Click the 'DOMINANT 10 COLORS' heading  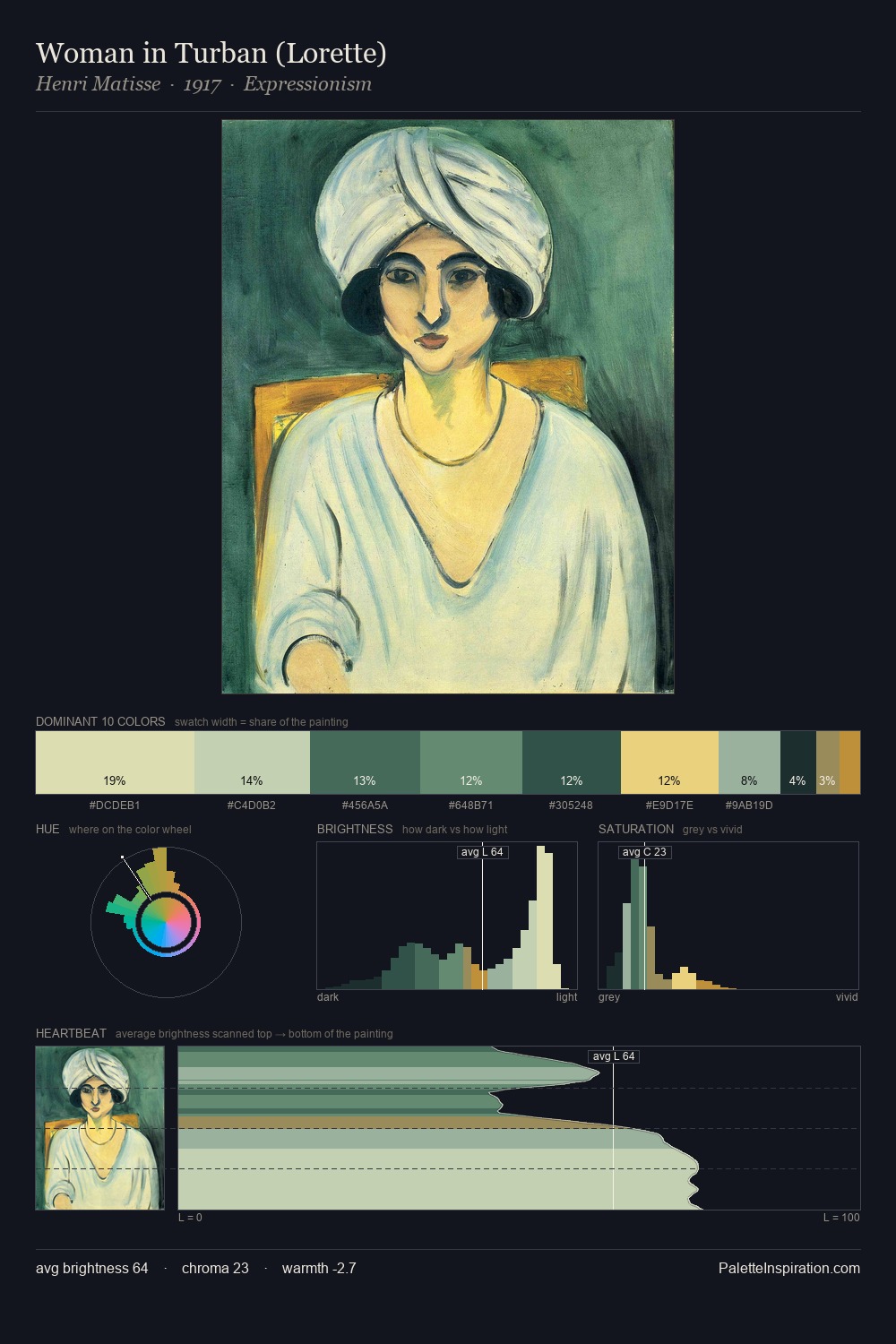[x=100, y=721]
